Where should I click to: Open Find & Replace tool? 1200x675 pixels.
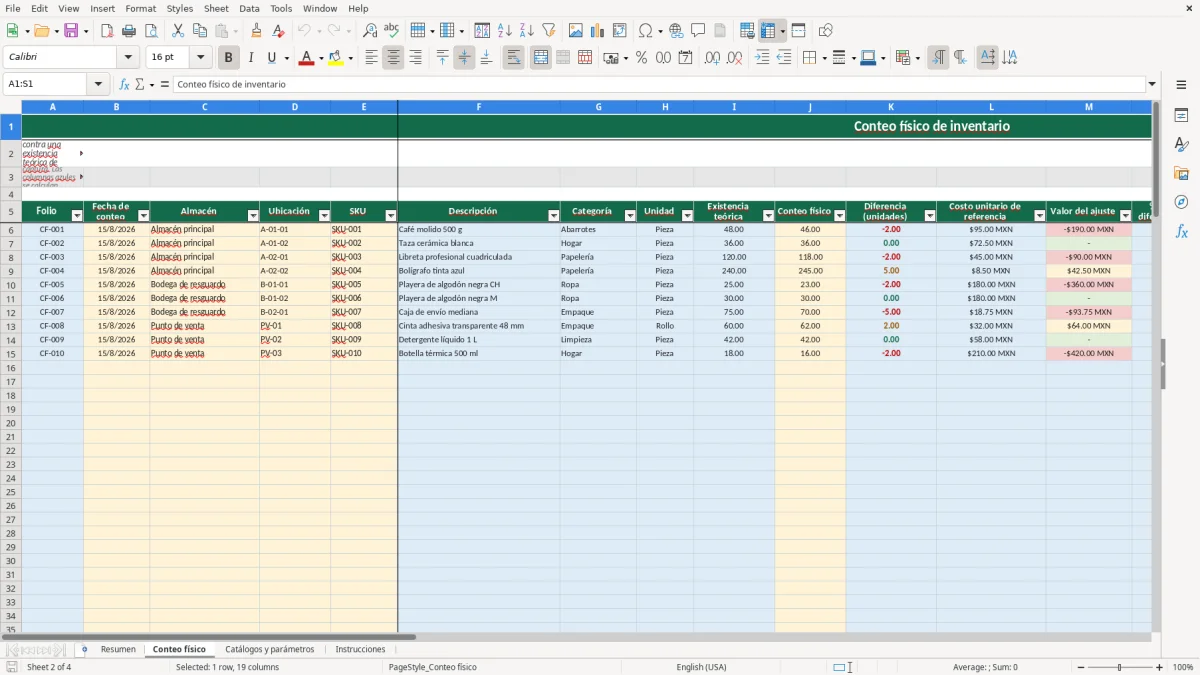(x=370, y=31)
